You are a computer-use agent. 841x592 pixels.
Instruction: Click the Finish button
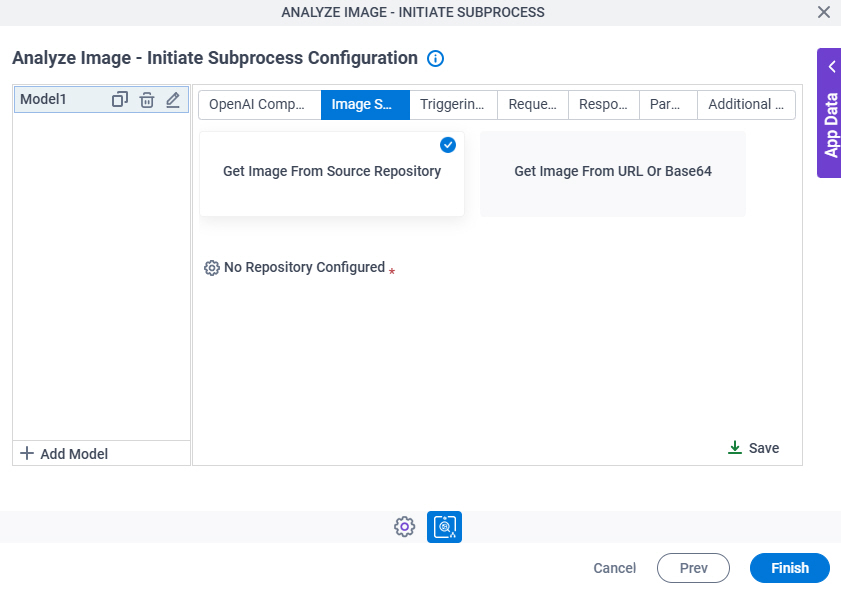coord(790,568)
